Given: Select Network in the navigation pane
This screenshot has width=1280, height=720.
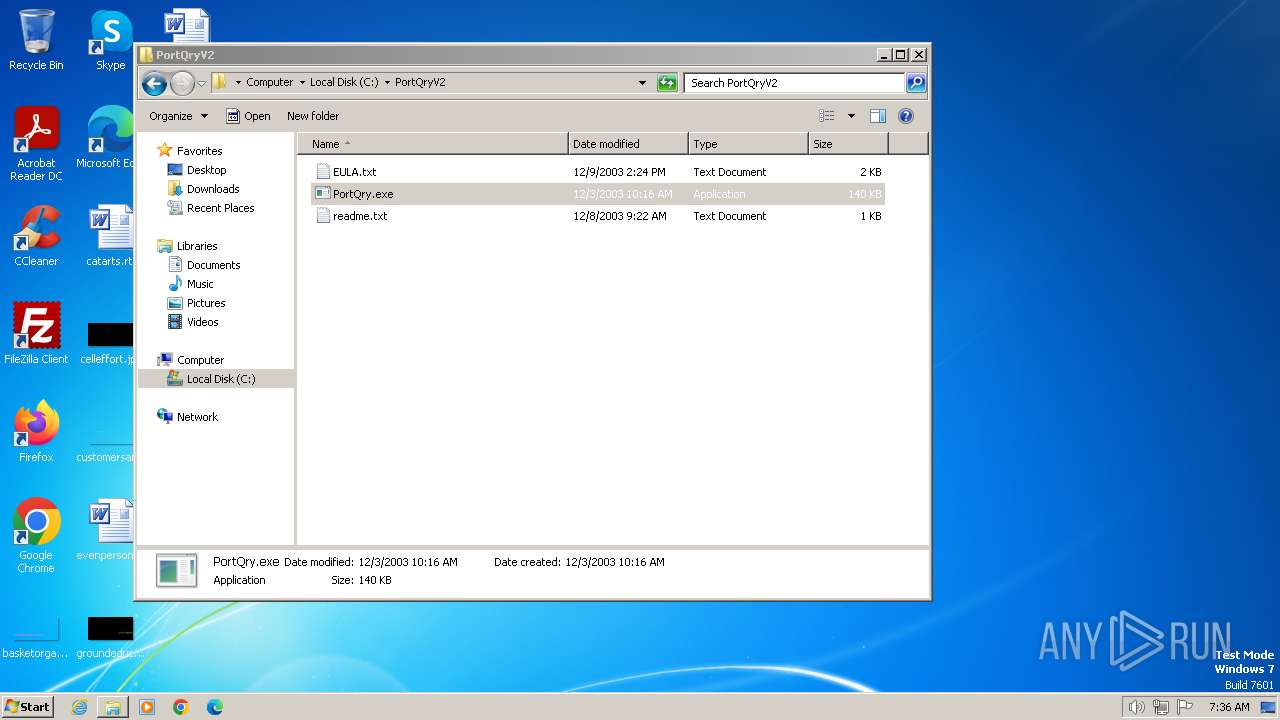Looking at the screenshot, I should (197, 417).
